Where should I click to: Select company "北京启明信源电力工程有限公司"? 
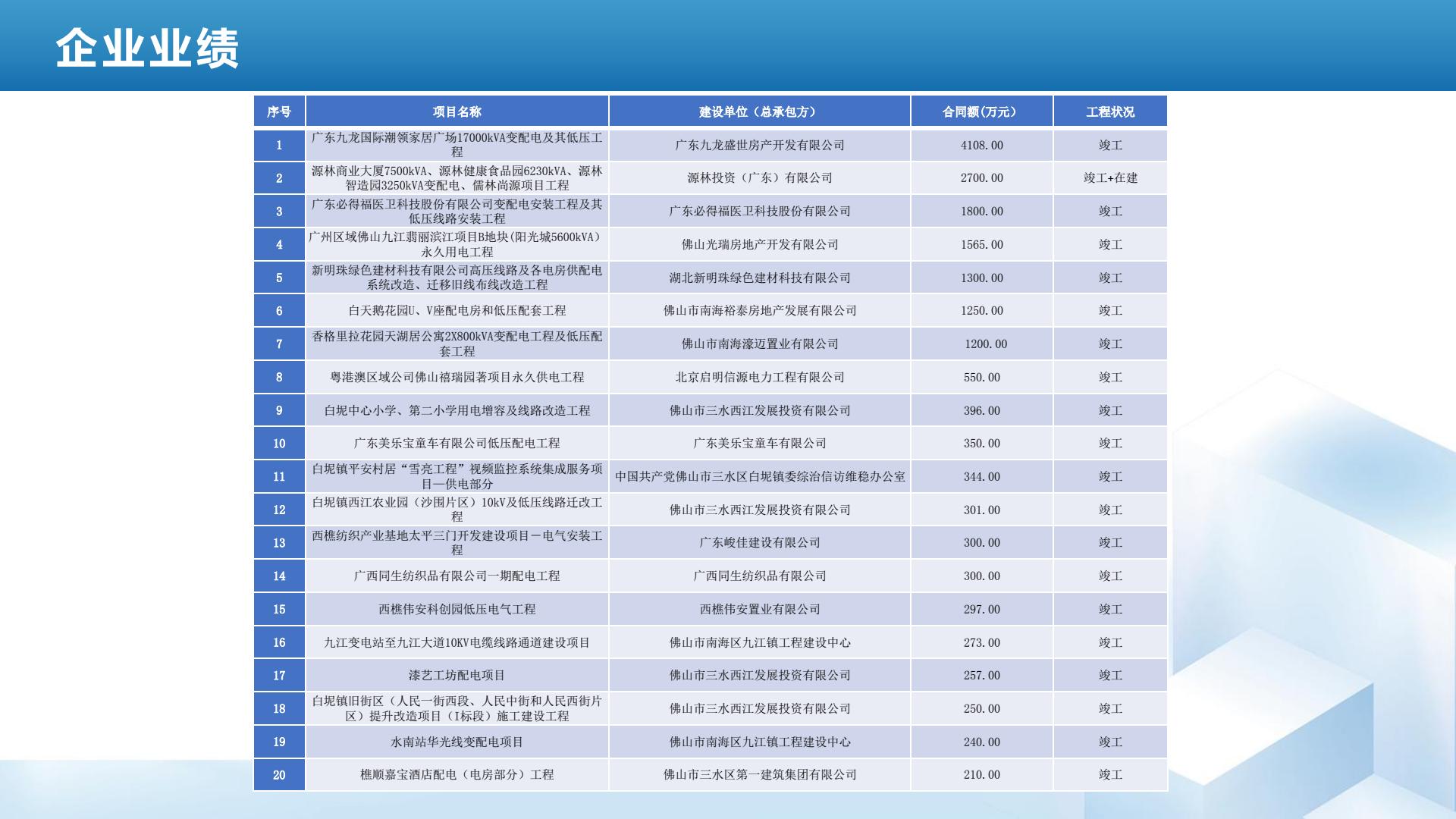760,377
